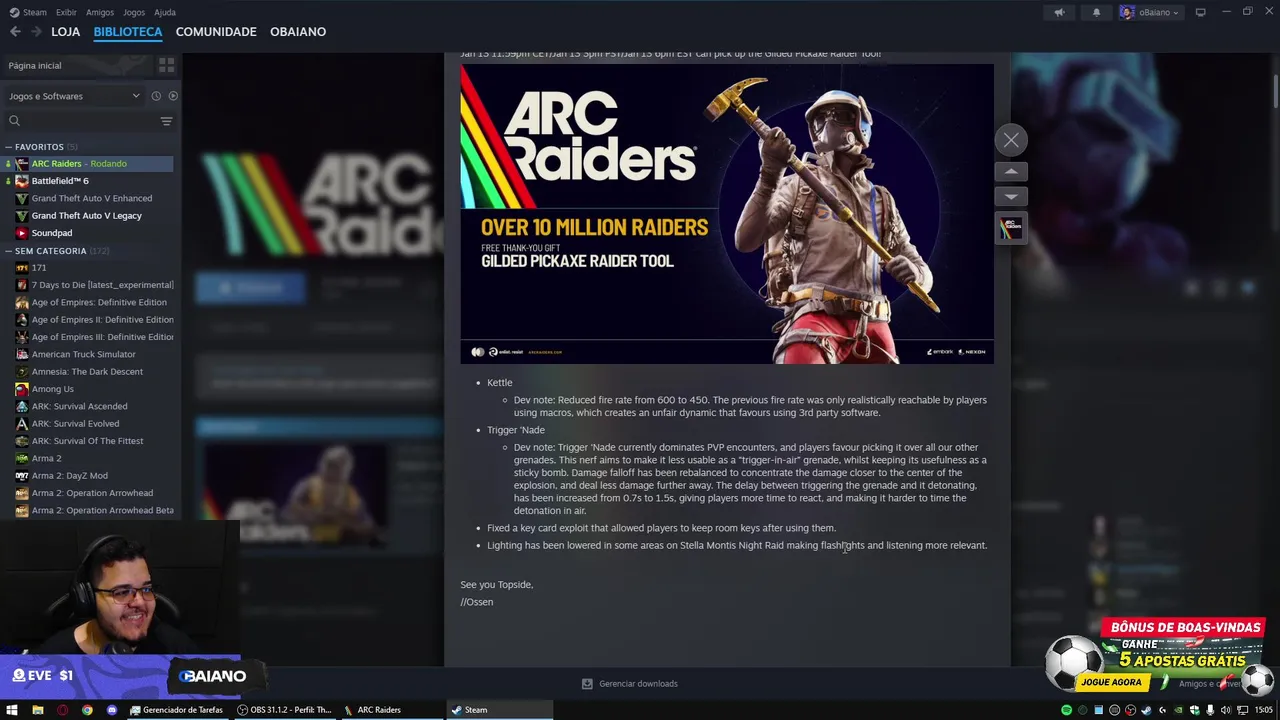Select ARK: Survival Ascended

(89, 406)
